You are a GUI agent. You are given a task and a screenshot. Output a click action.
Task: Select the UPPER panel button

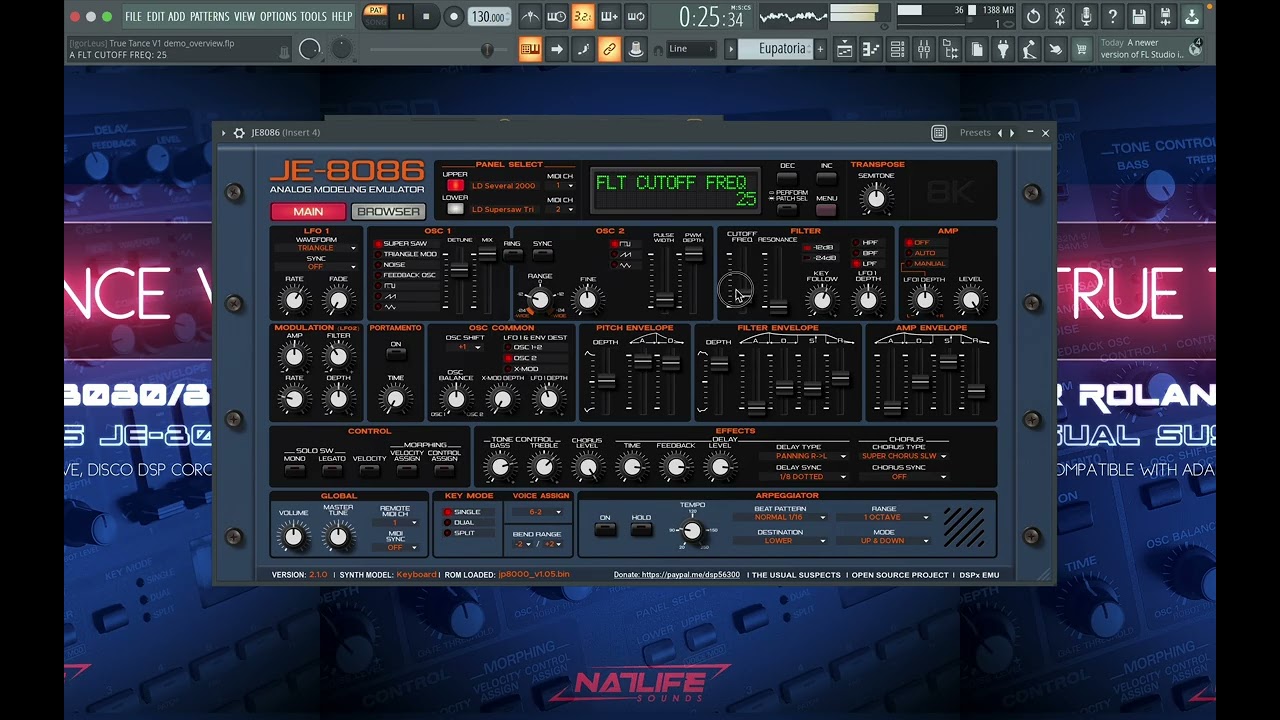tap(455, 185)
